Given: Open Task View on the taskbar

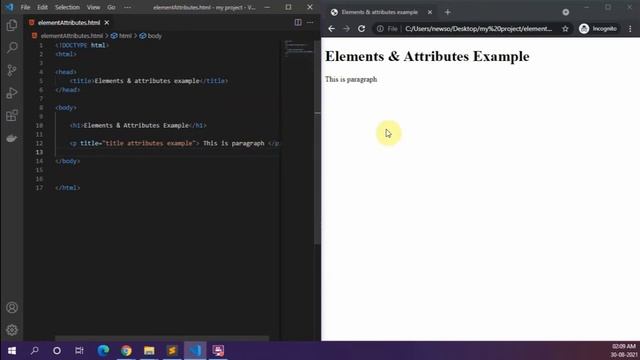Looking at the screenshot, I should point(79,351).
